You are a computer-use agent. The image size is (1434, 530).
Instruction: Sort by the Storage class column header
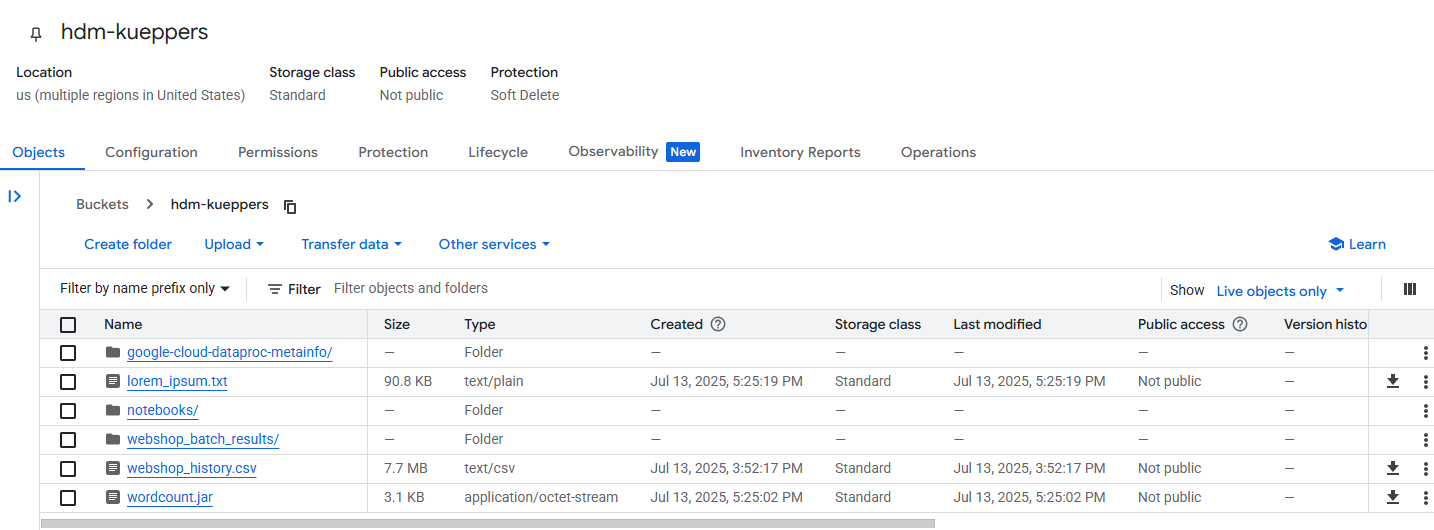tap(878, 324)
